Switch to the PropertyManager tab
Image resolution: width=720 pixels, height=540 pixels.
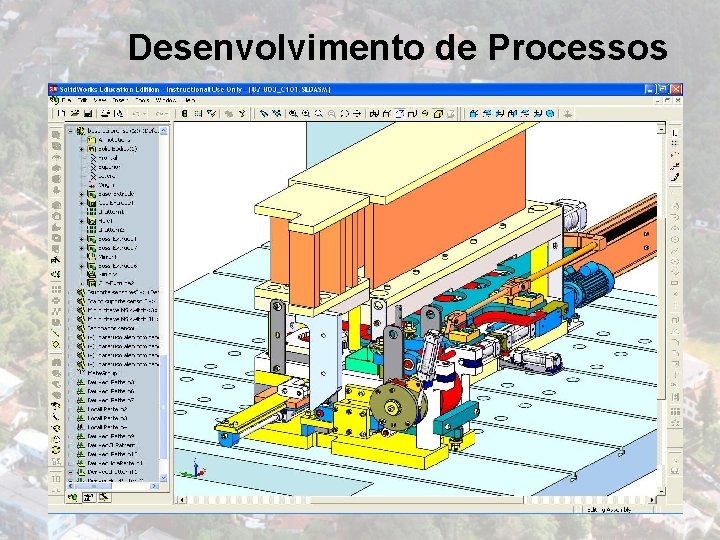88,498
